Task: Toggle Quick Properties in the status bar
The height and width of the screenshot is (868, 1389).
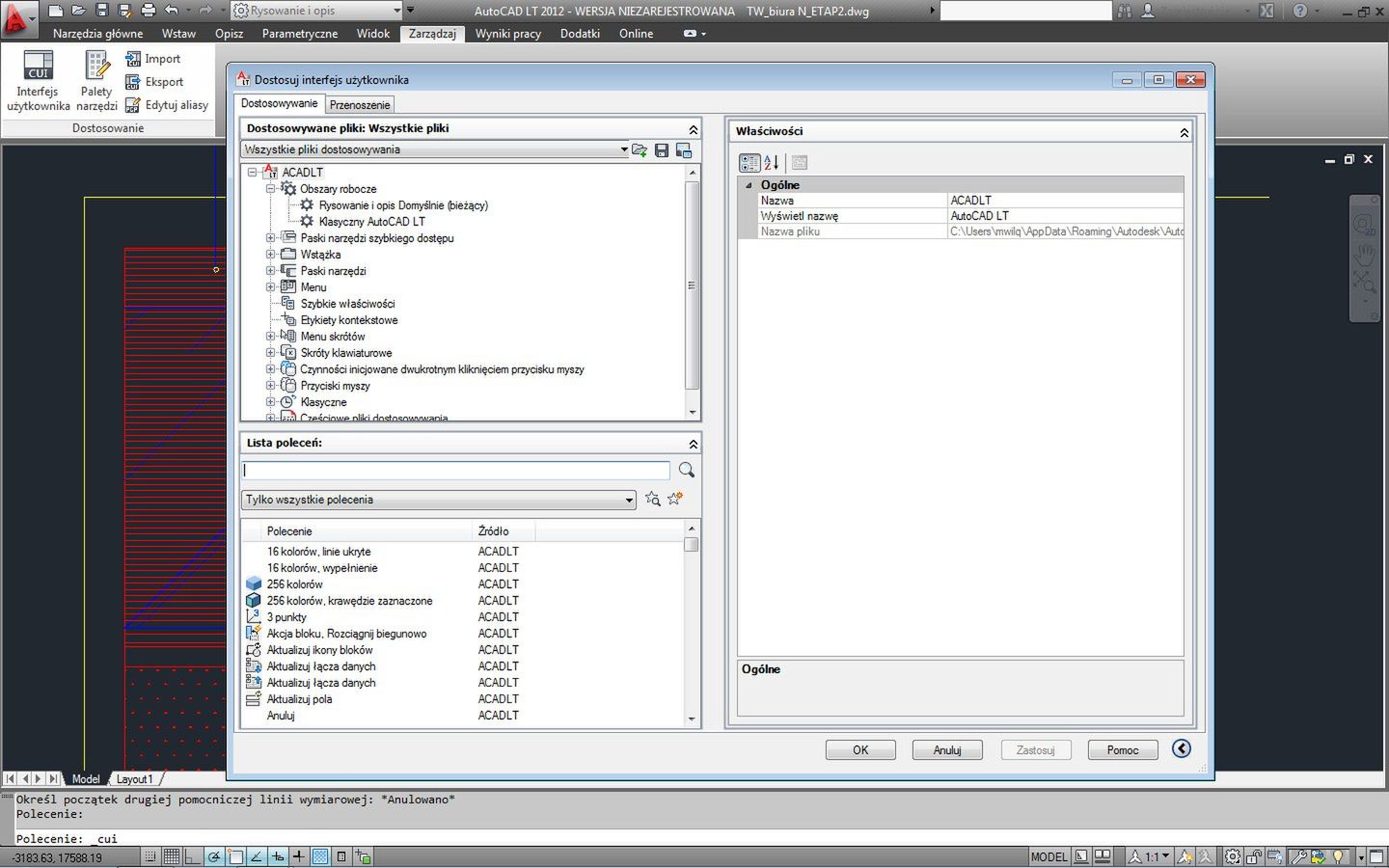Action: [341, 856]
